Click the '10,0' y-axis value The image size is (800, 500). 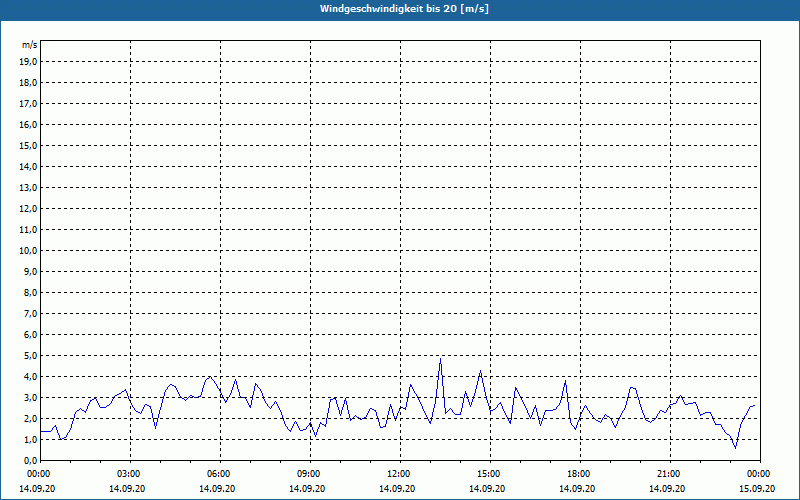coord(28,251)
